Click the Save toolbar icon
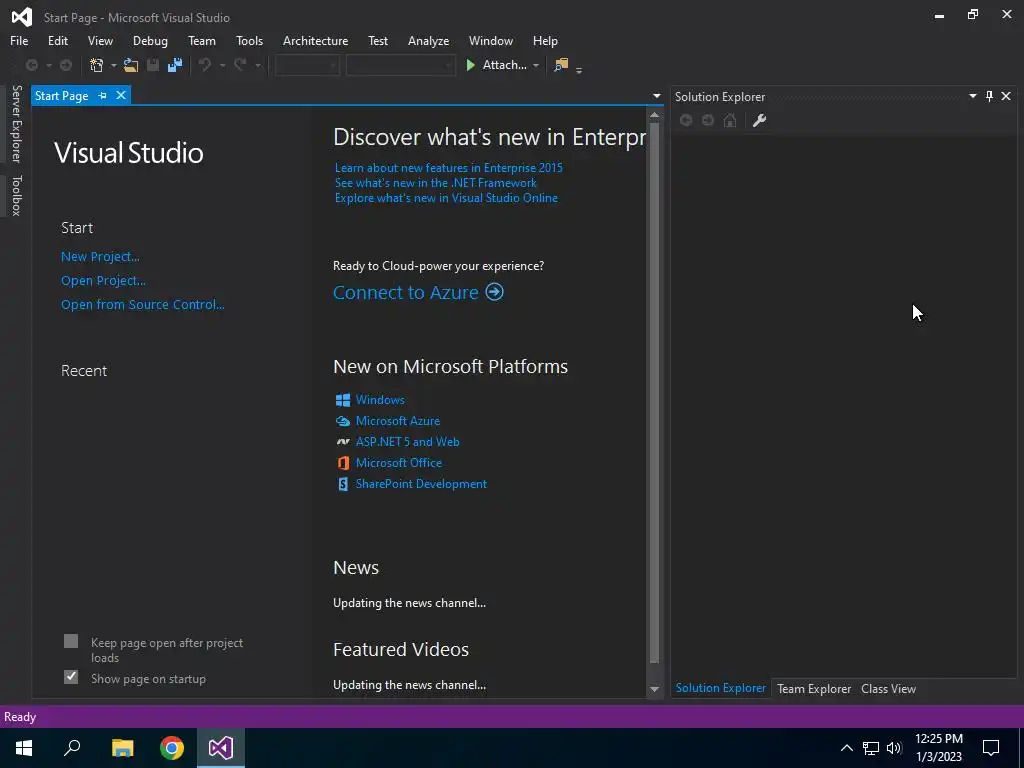The image size is (1024, 768). [153, 65]
